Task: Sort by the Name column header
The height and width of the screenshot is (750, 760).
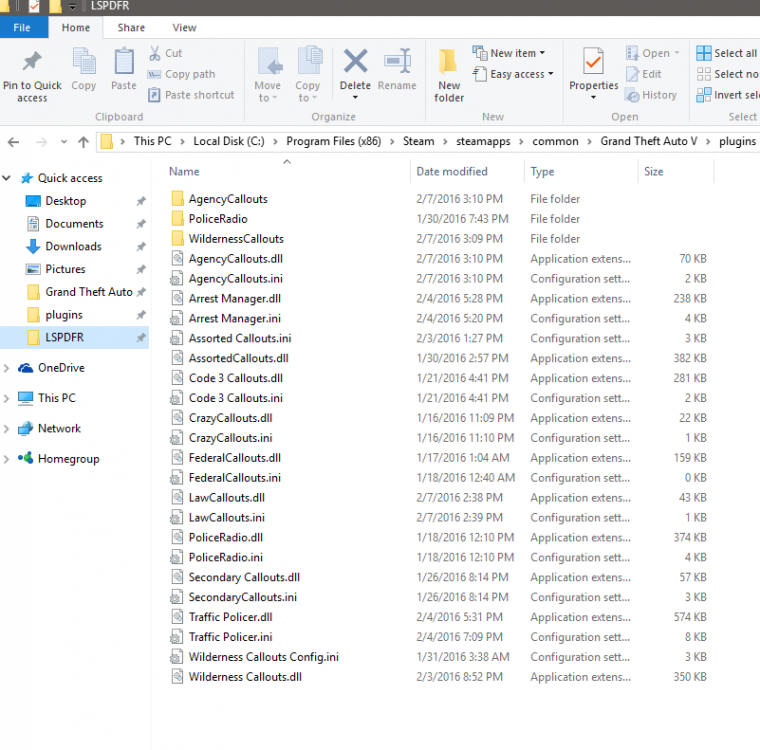Action: pos(184,172)
